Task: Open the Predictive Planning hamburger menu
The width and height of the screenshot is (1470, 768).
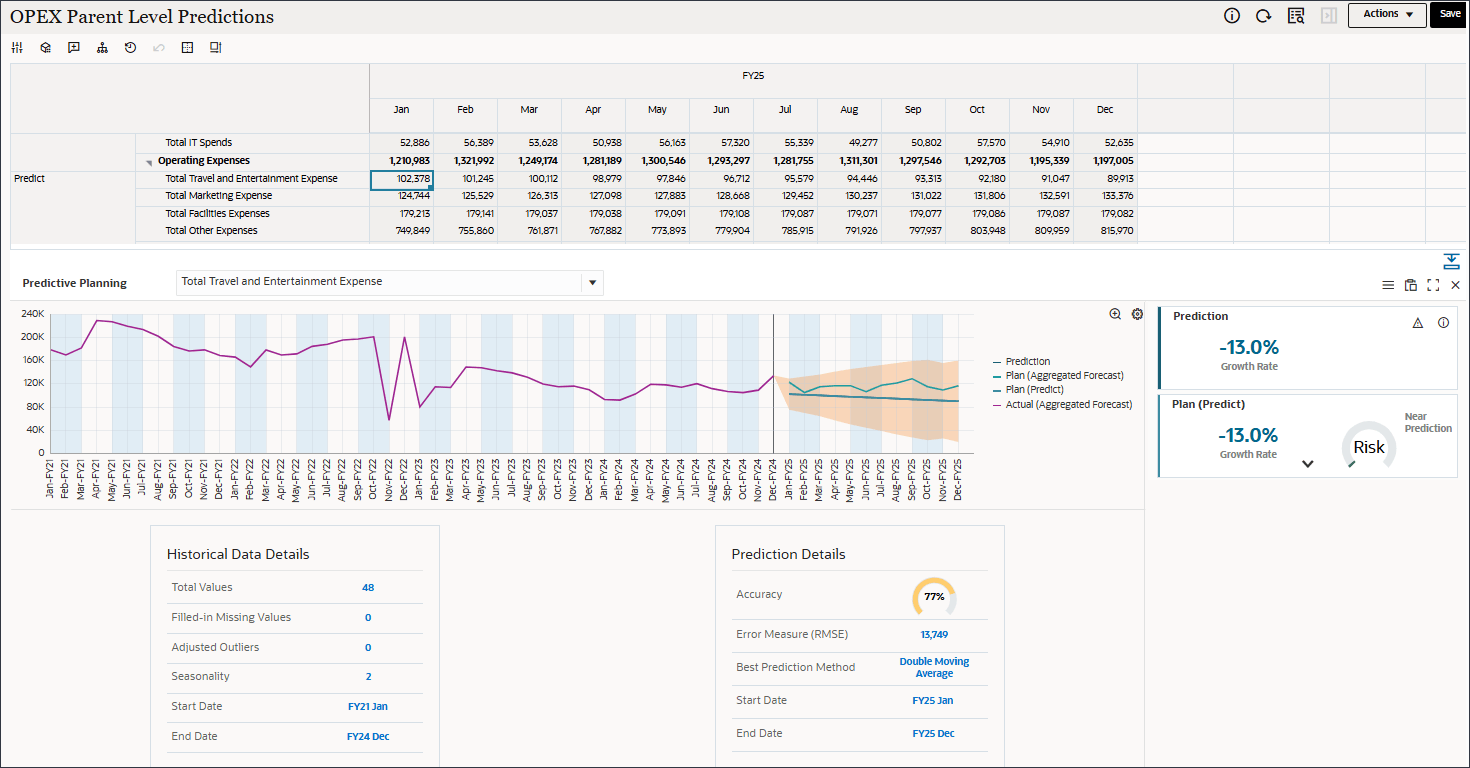Action: (1388, 285)
